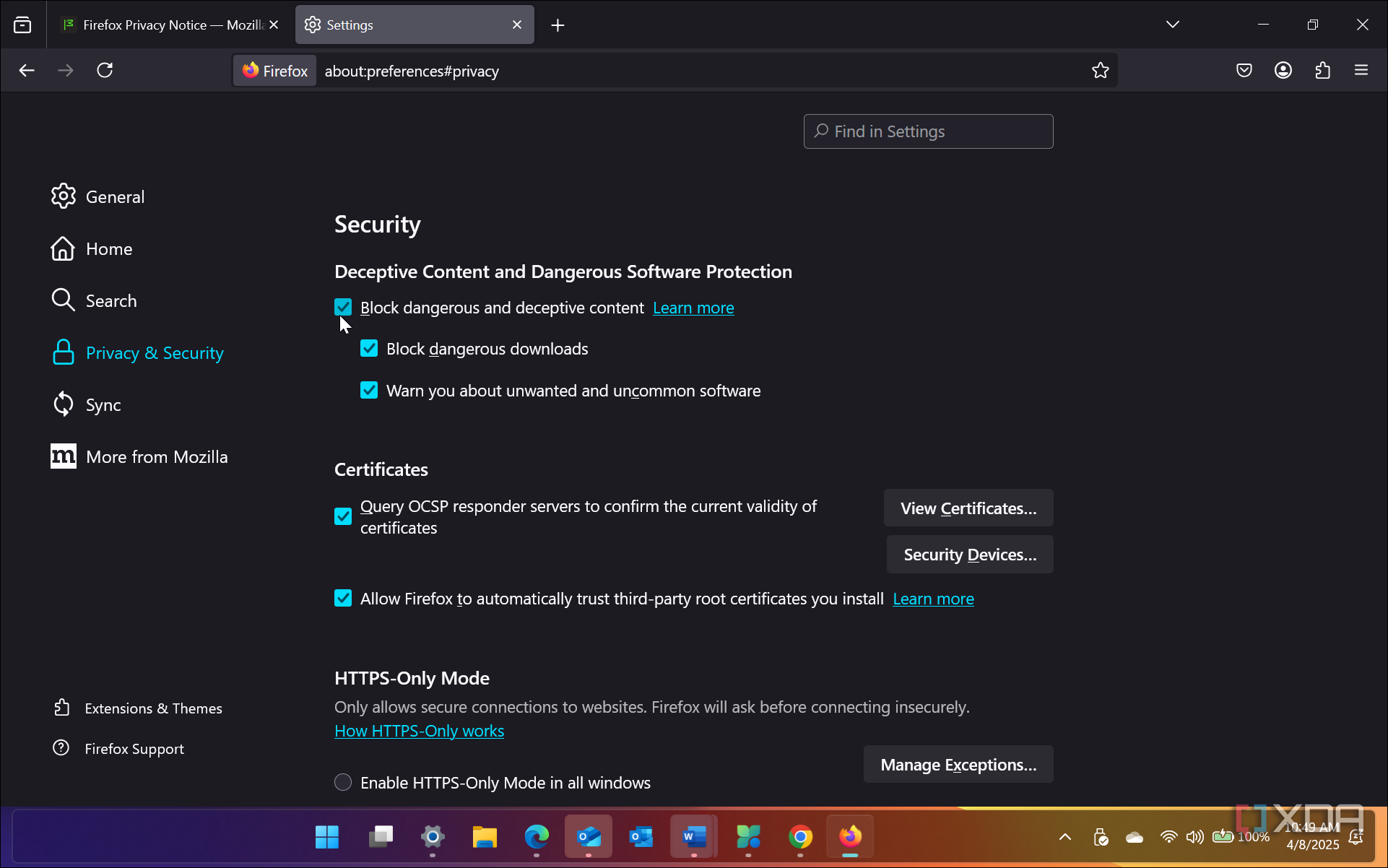The height and width of the screenshot is (868, 1388).
Task: Open Windows Start menu
Action: [x=327, y=836]
